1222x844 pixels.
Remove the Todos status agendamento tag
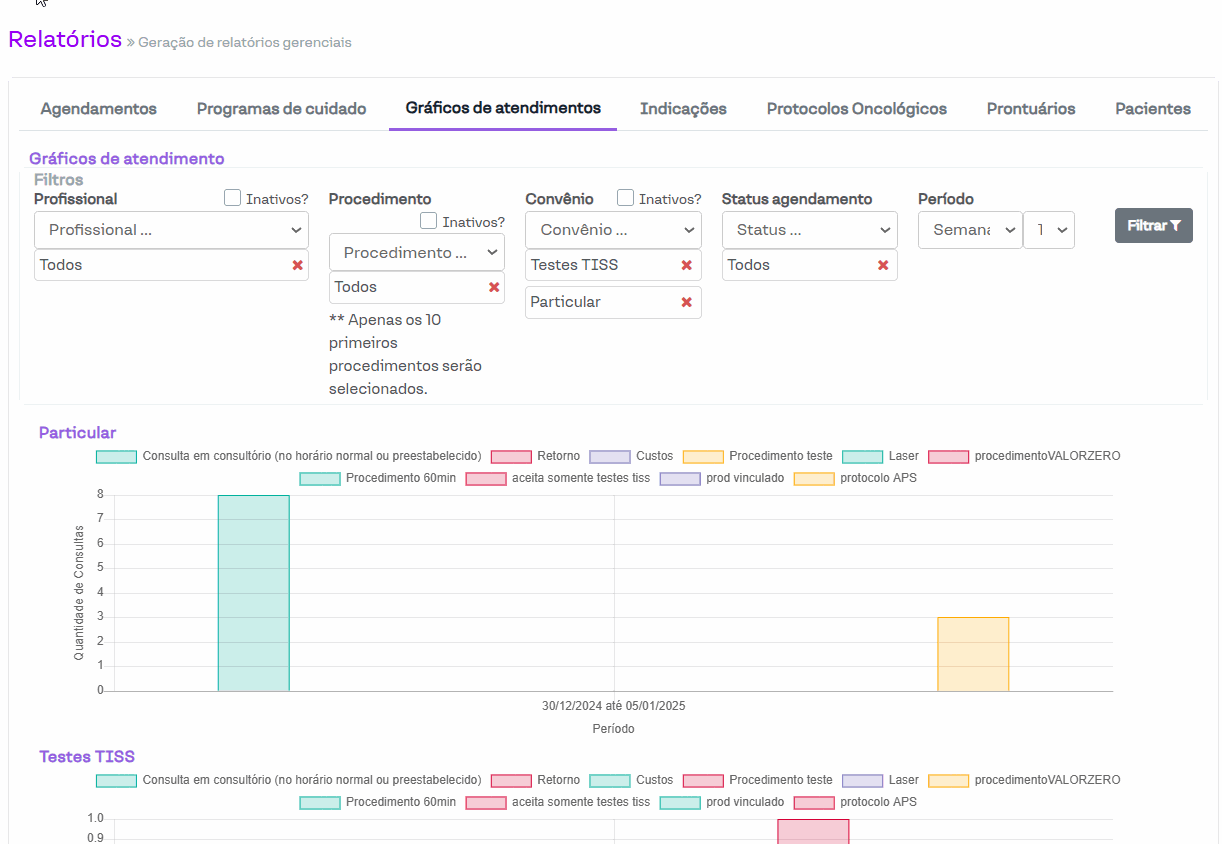click(x=883, y=265)
